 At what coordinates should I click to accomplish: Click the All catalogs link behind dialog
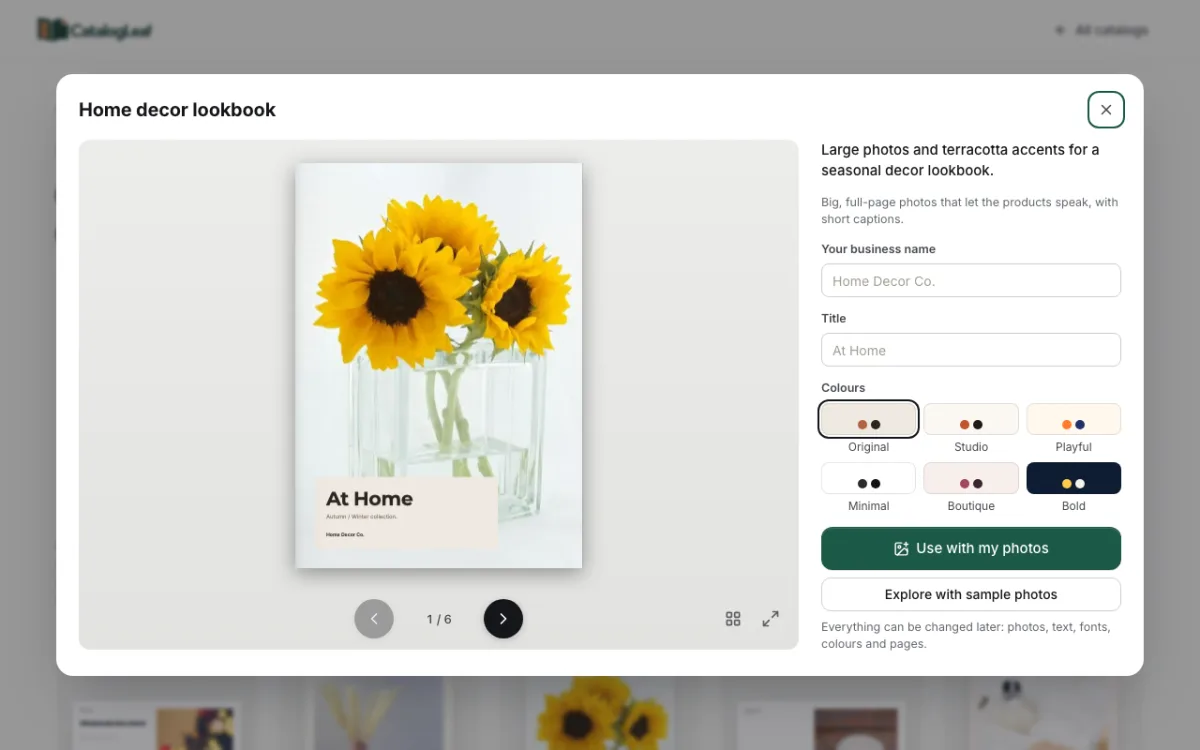point(1101,31)
